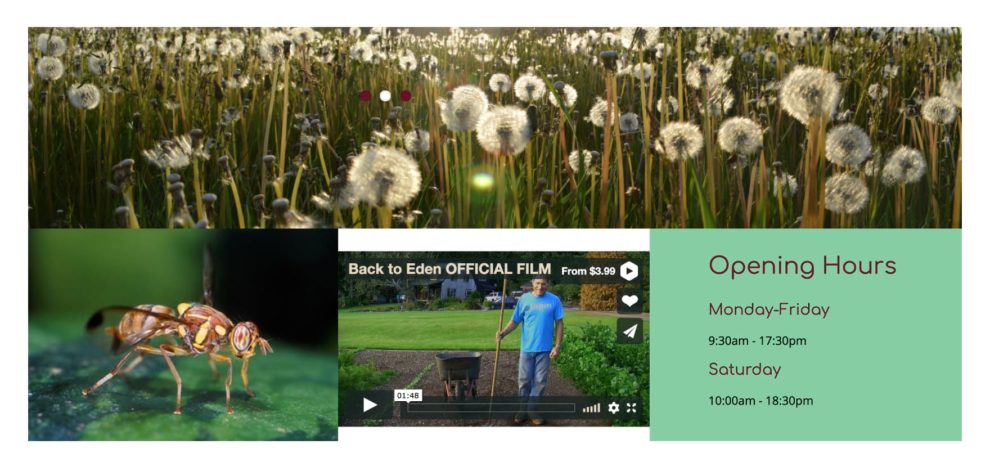Open video settings gear
990x467 pixels.
613,408
